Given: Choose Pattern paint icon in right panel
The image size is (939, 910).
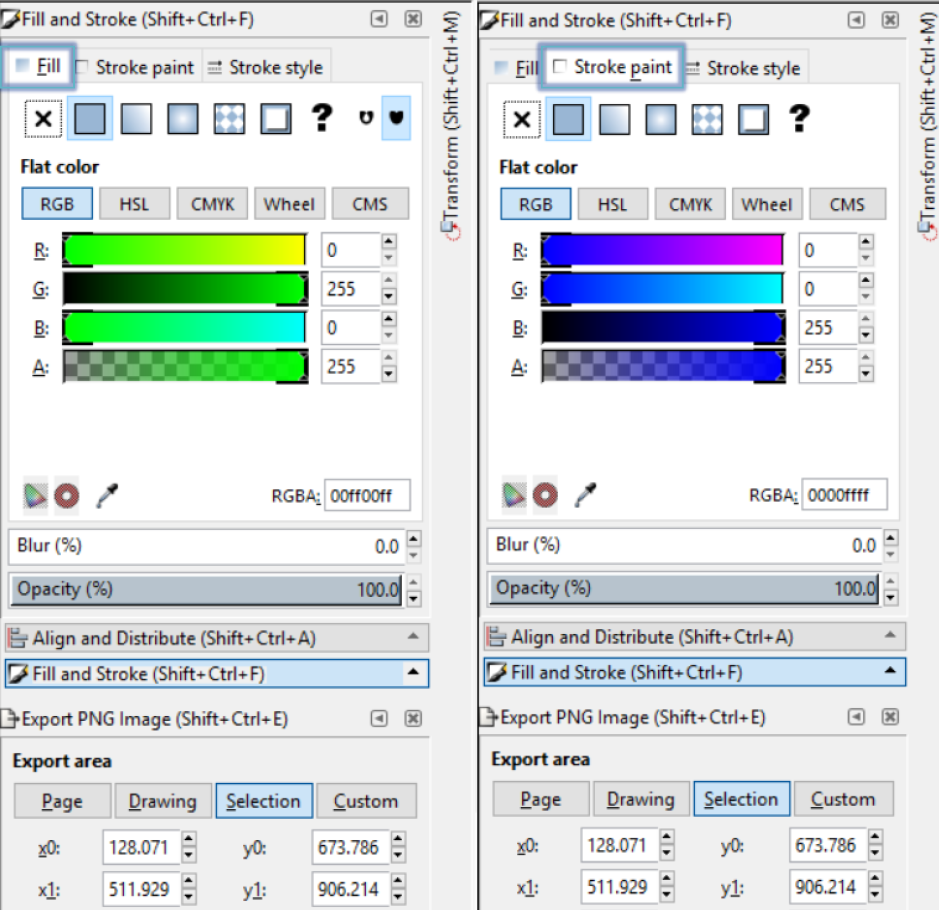Looking at the screenshot, I should pos(708,120).
